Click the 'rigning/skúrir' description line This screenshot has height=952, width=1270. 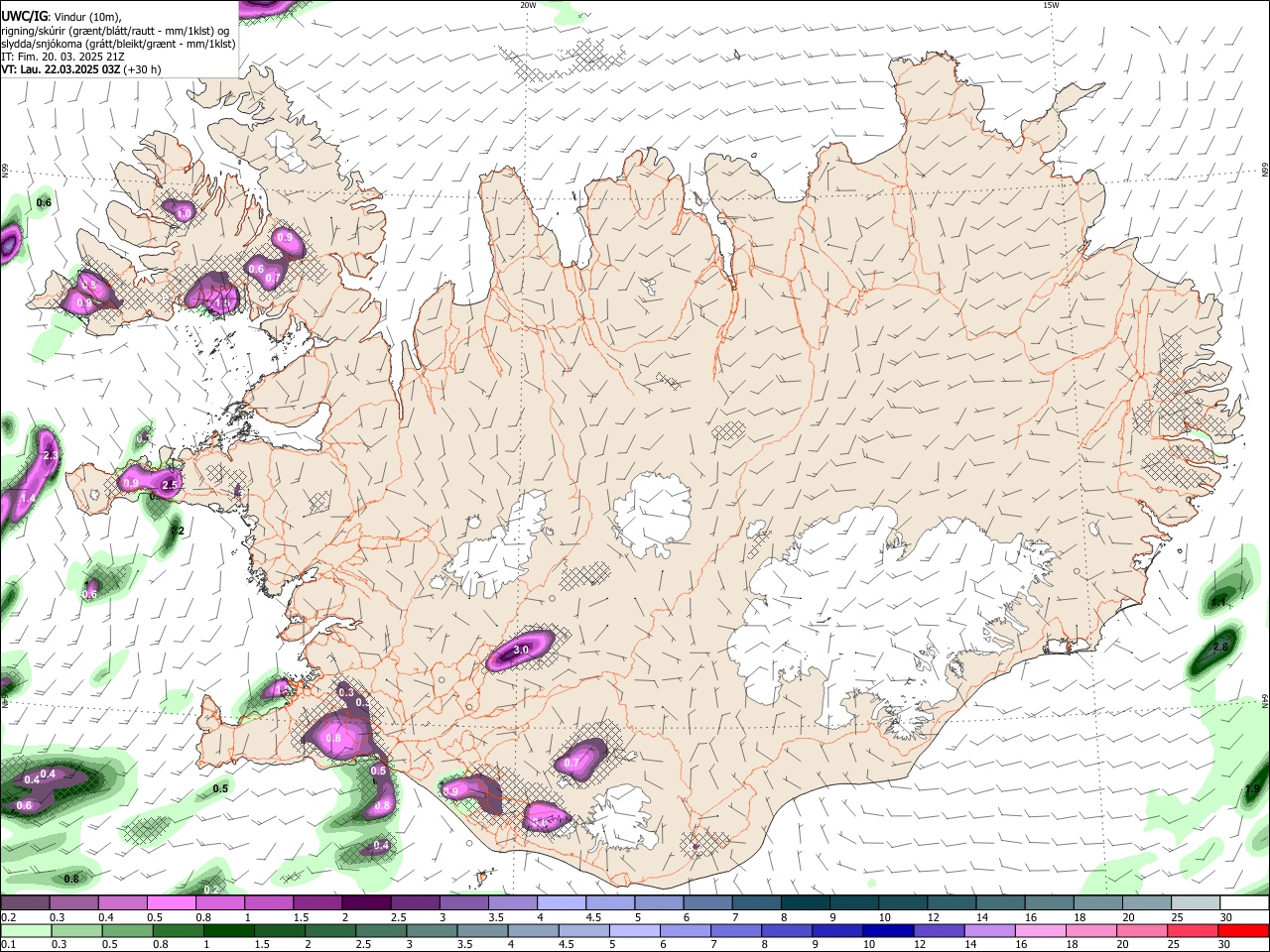[x=114, y=31]
